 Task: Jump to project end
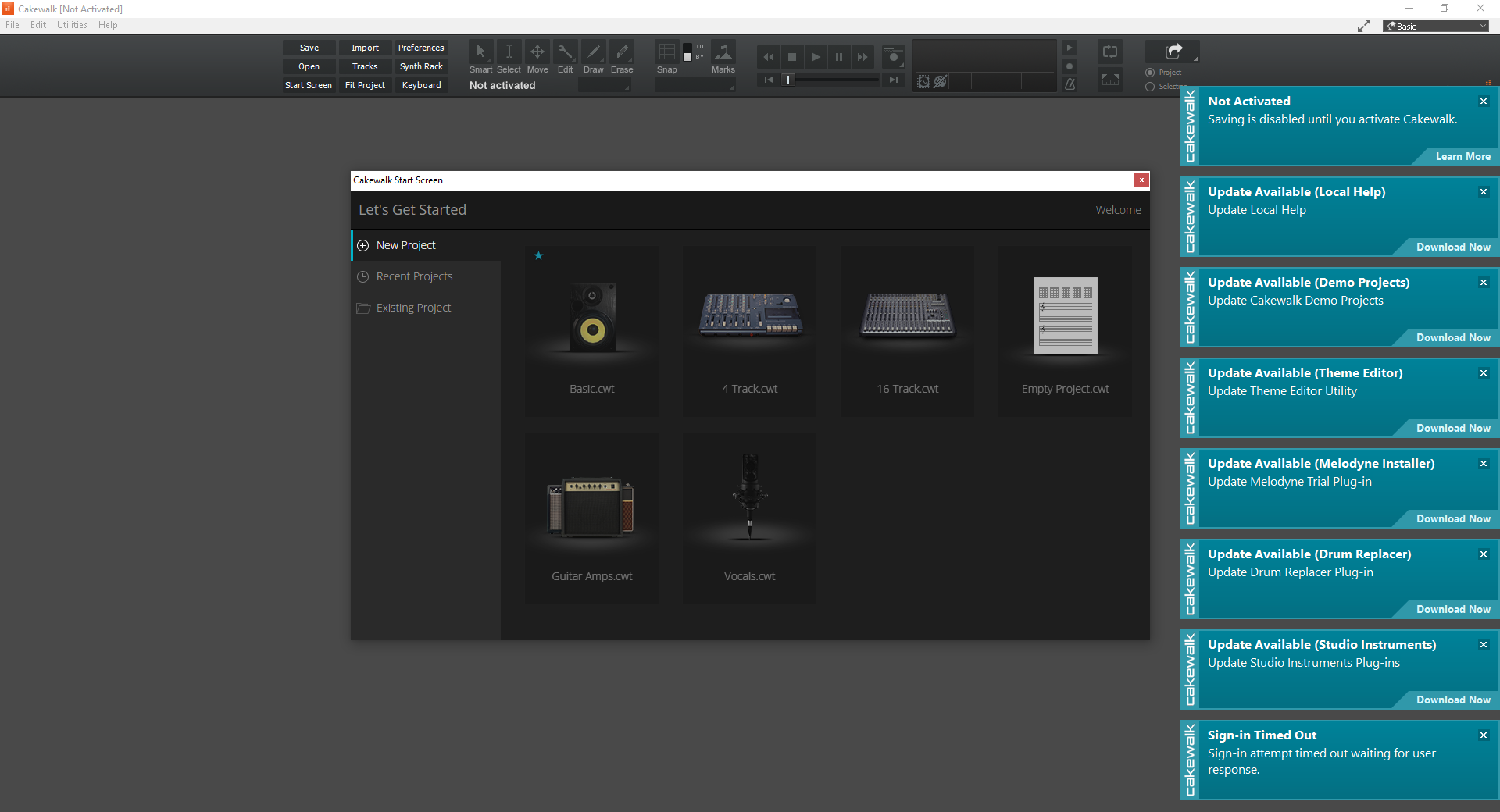tap(894, 80)
